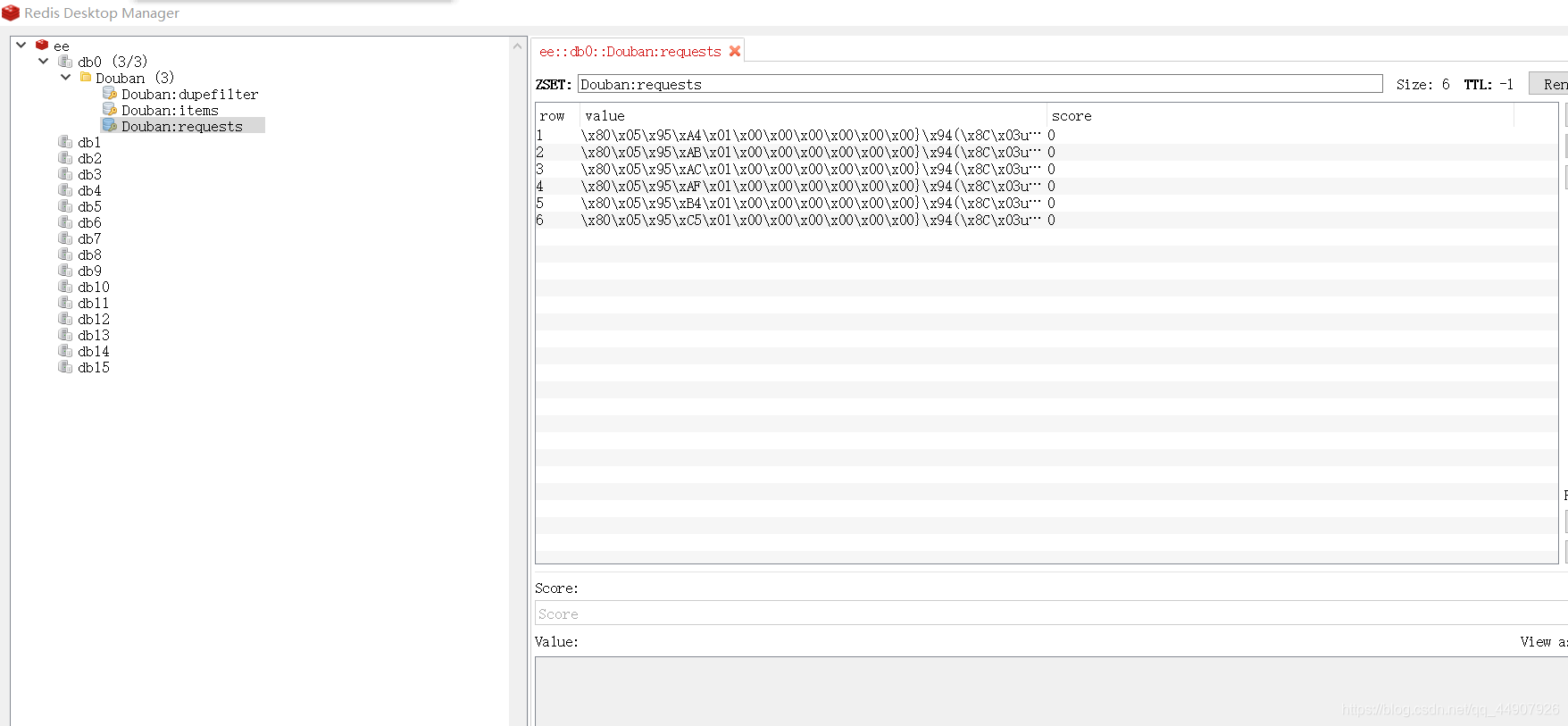Viewport: 1568px width, 726px height.
Task: Select the Douban:requests key
Action: pos(182,126)
